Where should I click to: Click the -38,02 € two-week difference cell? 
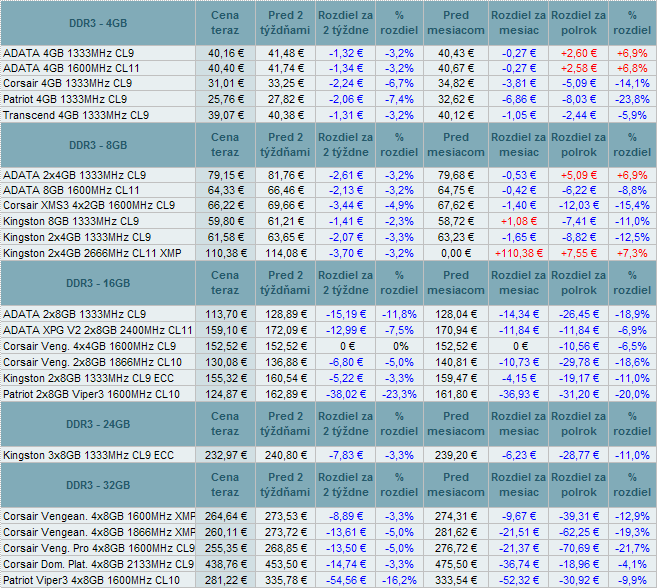pos(346,394)
